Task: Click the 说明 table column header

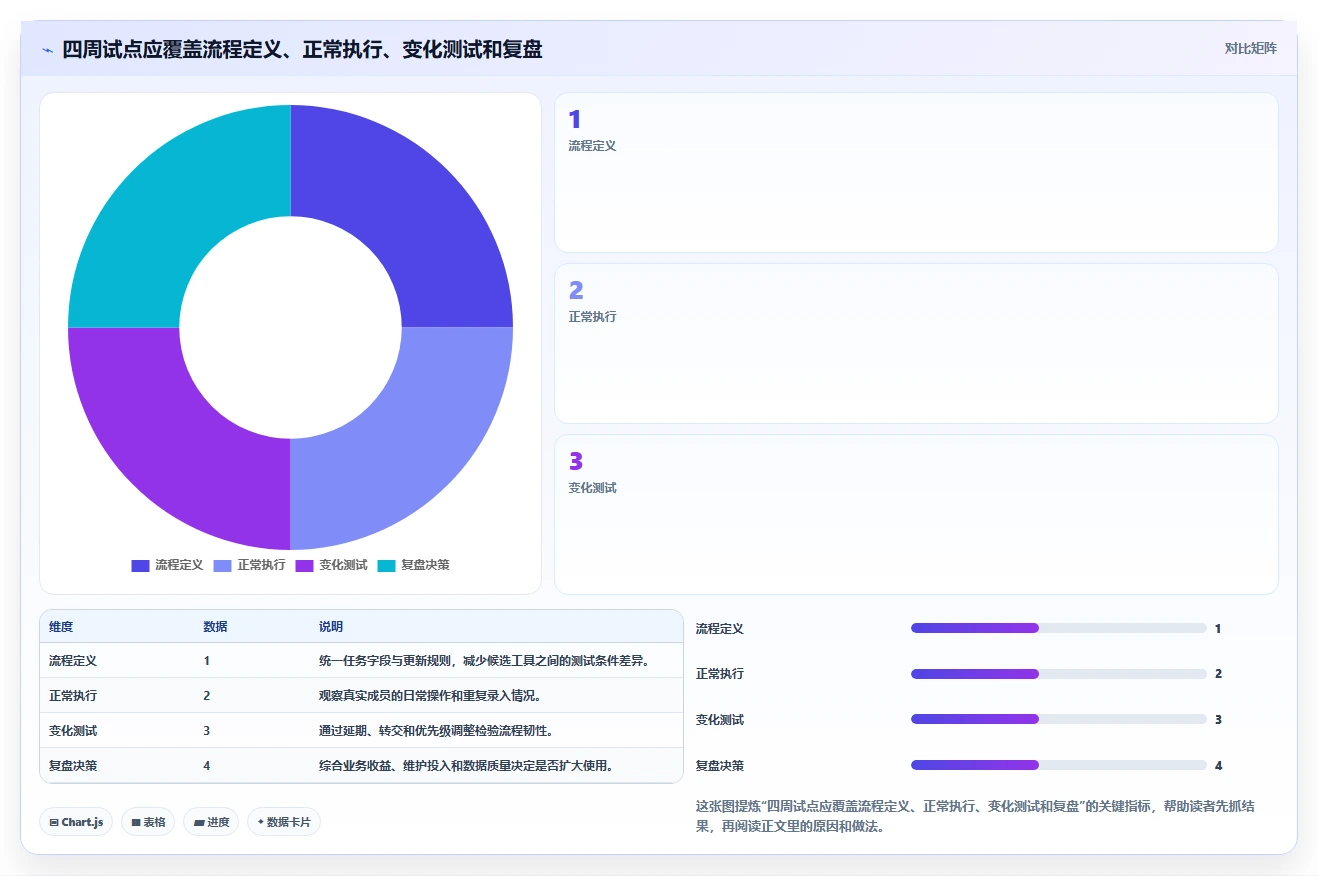Action: (331, 626)
